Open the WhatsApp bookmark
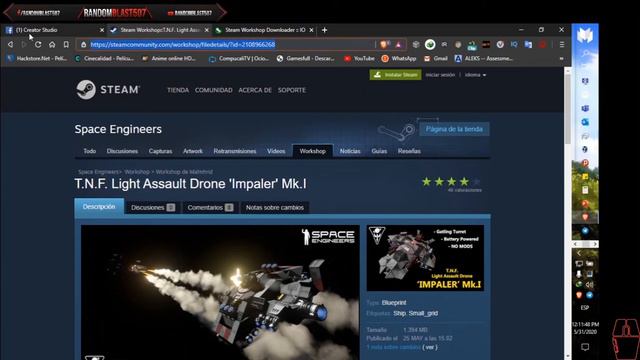Screen dimensions: 640x360 [x=399, y=58]
